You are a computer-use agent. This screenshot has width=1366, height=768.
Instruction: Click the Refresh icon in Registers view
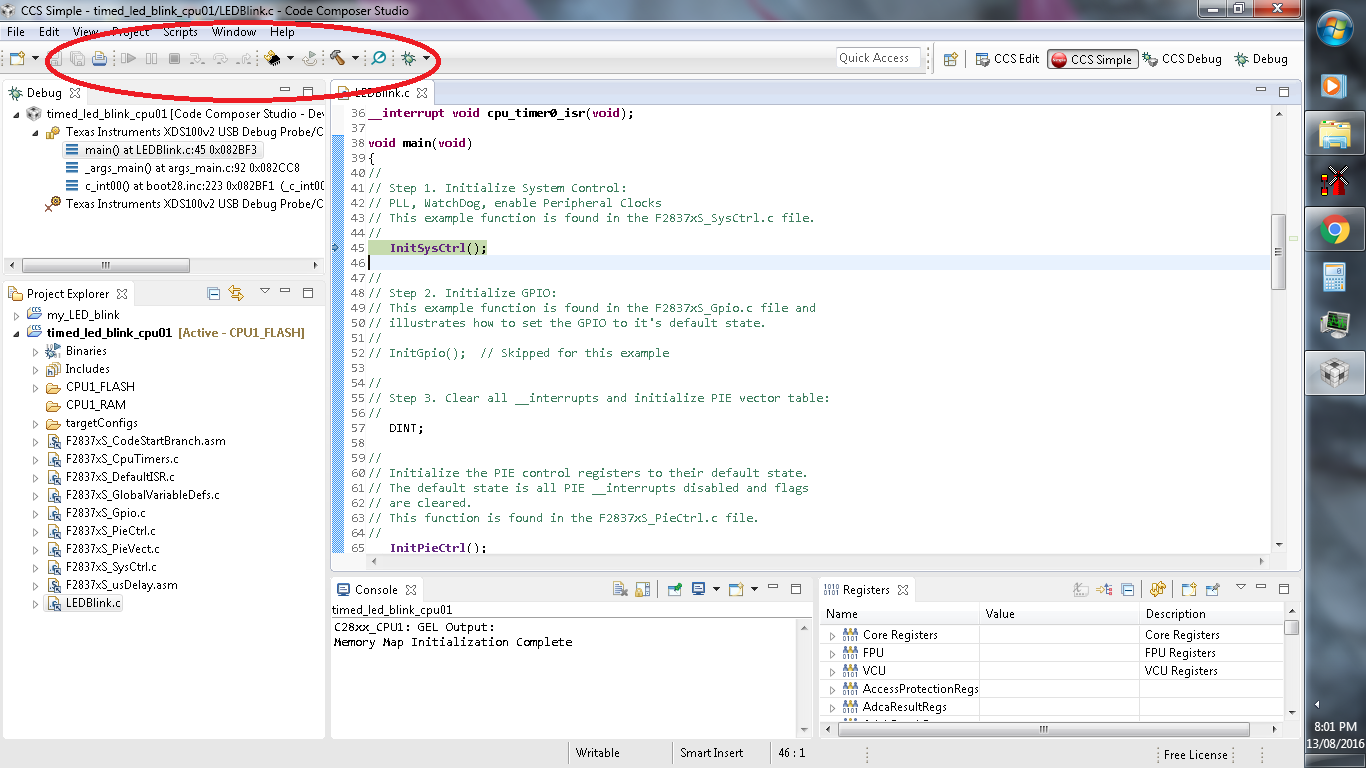click(x=1158, y=589)
